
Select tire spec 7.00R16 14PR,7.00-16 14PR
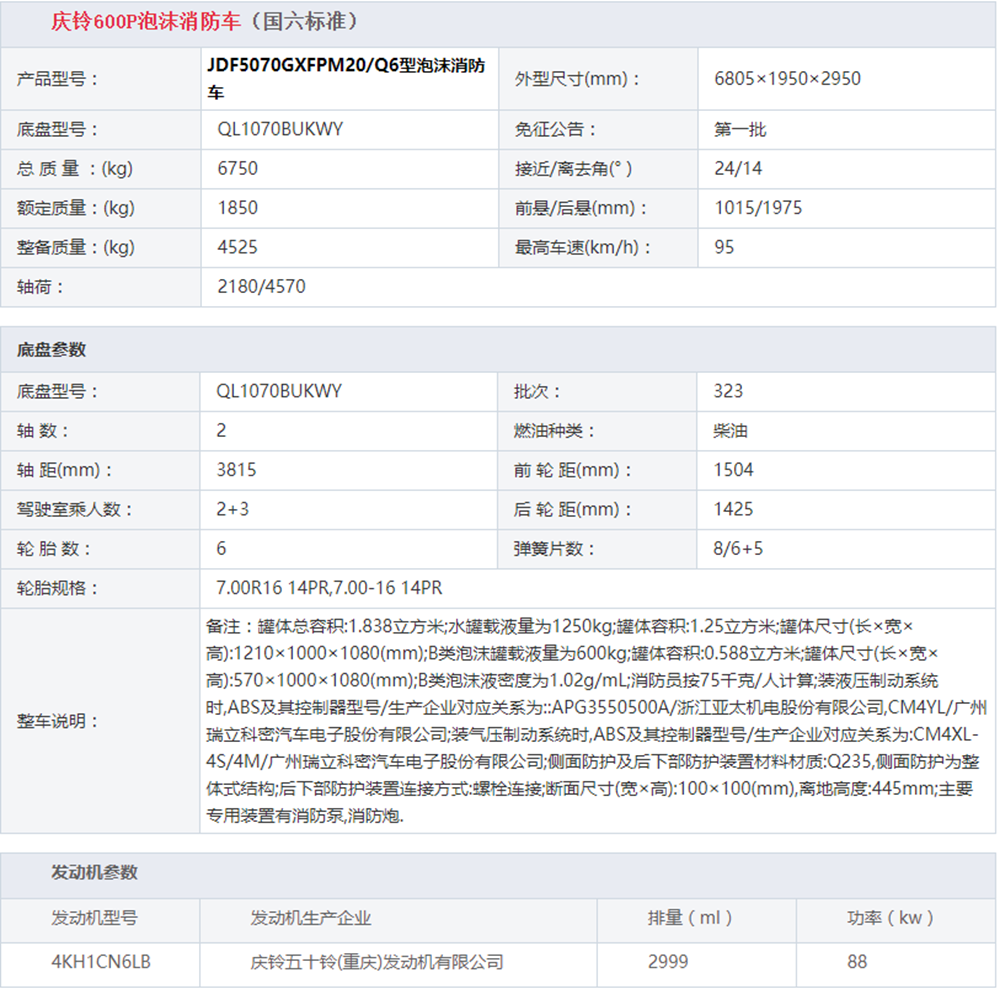(x=329, y=588)
